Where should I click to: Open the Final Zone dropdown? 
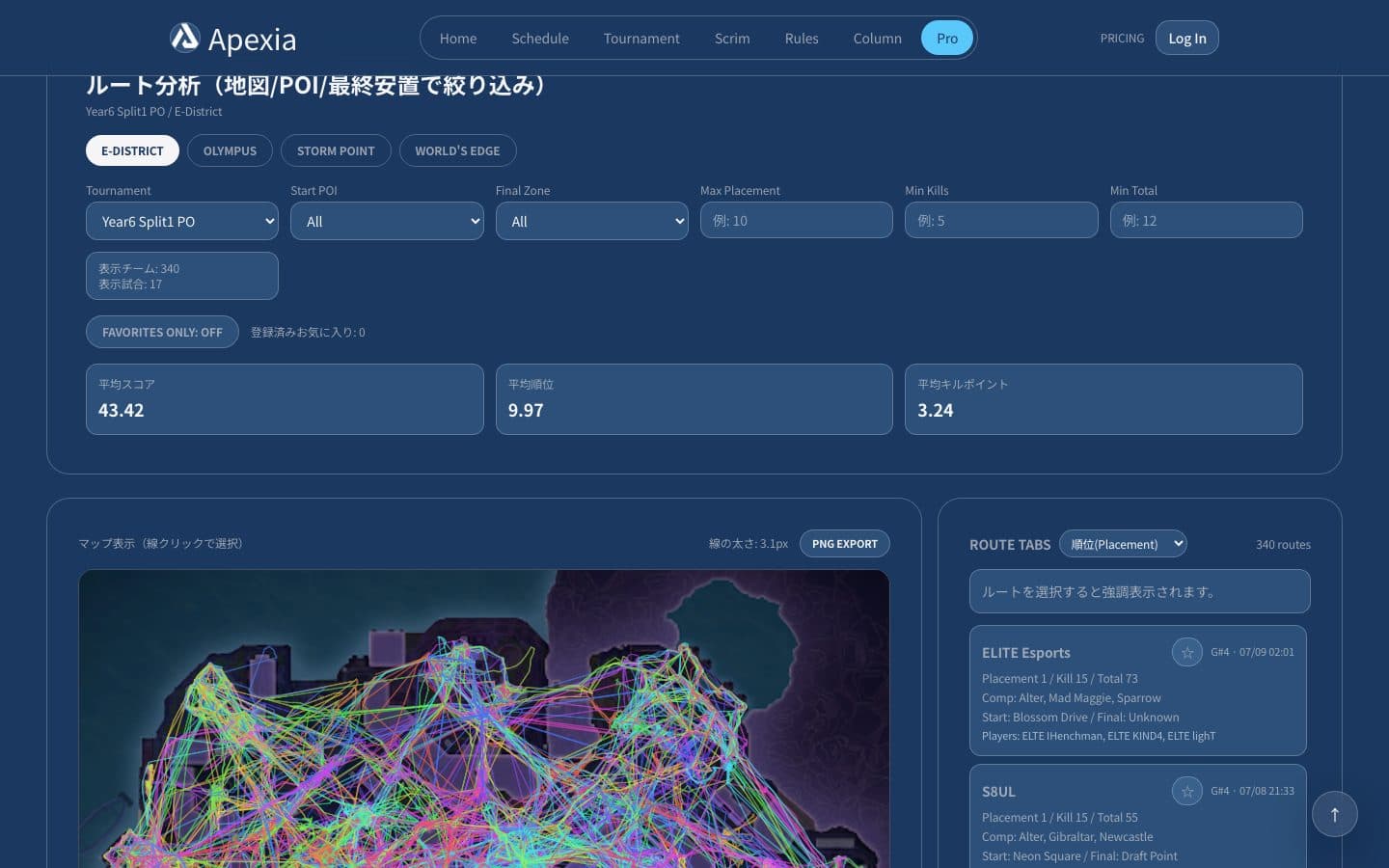tap(592, 221)
